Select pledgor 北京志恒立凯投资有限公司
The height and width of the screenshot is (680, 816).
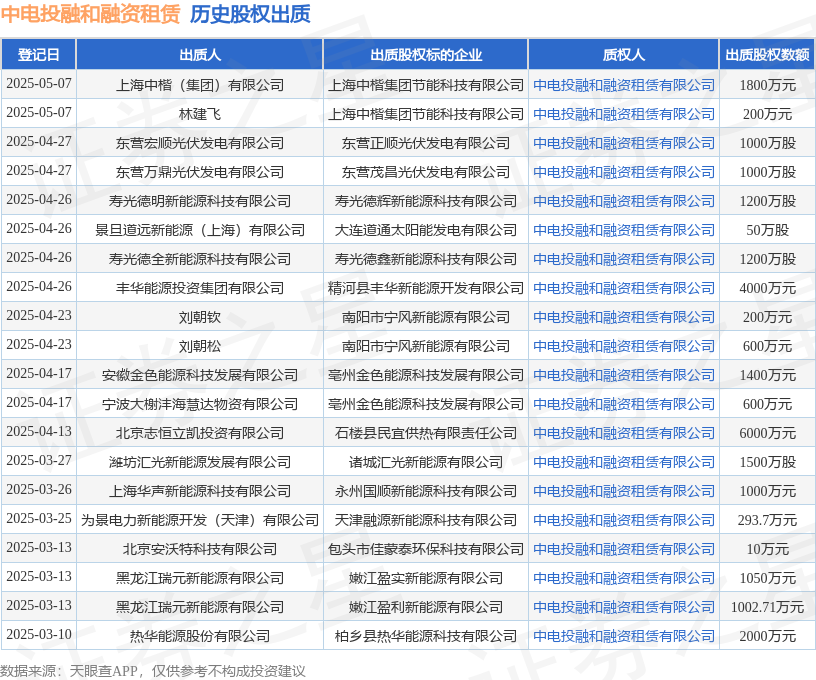pyautogui.click(x=200, y=433)
